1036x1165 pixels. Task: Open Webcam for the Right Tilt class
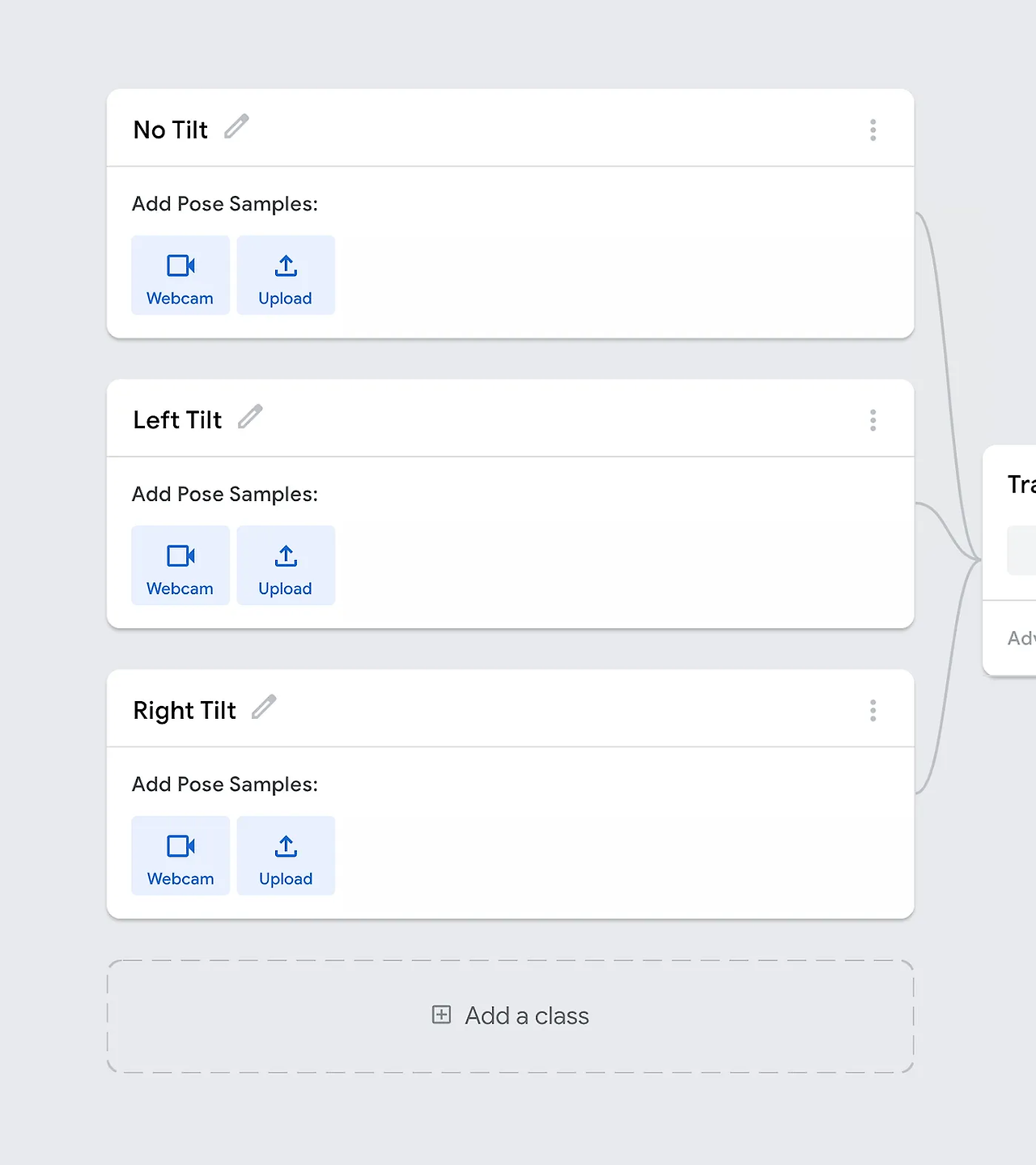coord(180,856)
